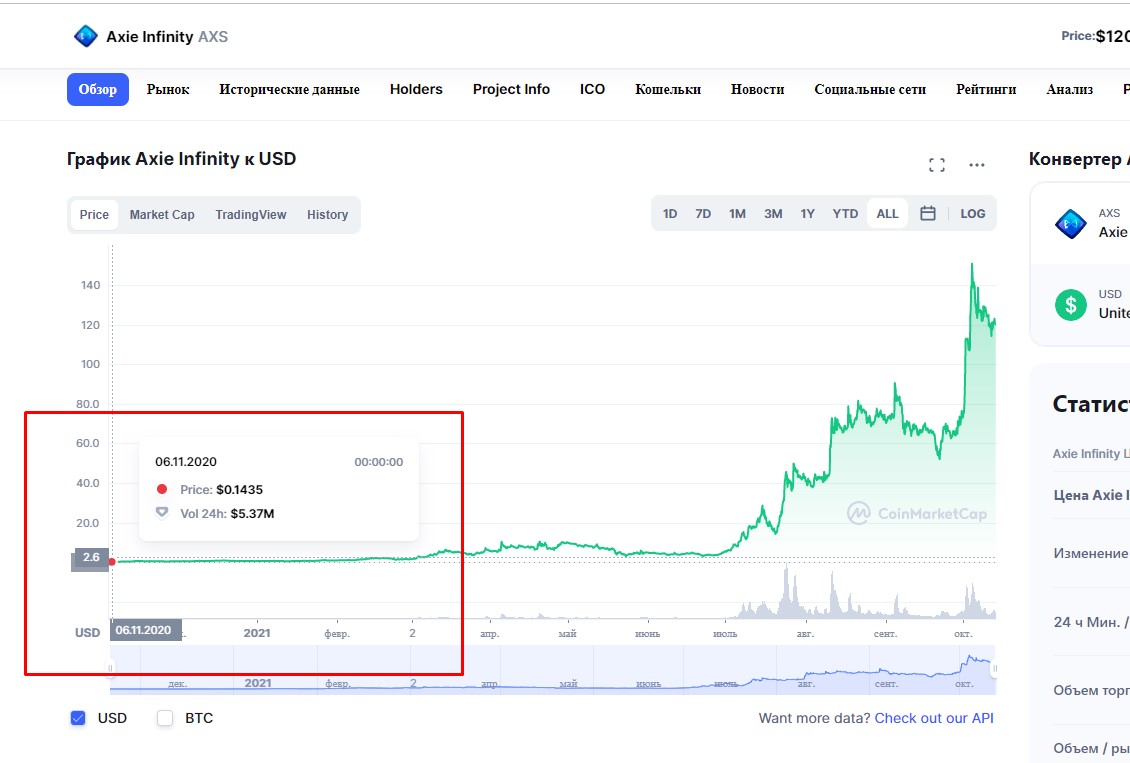The image size is (1130, 763).
Task: Click the Axie Infinity AXS title text
Action: 167,37
